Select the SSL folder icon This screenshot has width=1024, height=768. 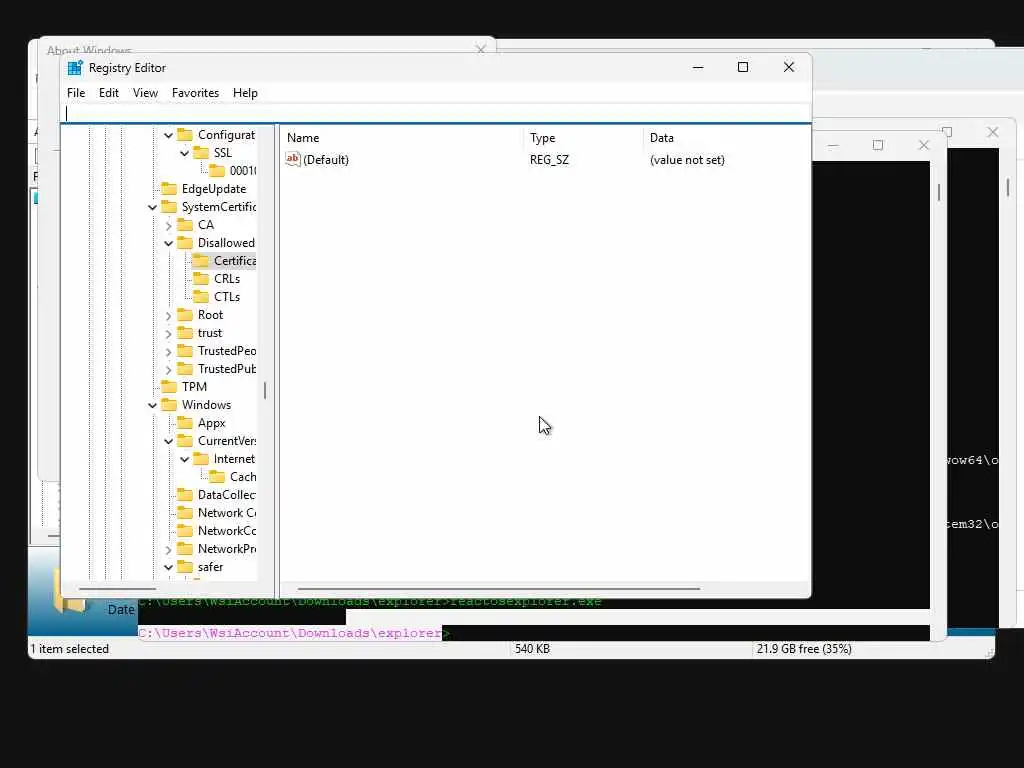(x=202, y=153)
